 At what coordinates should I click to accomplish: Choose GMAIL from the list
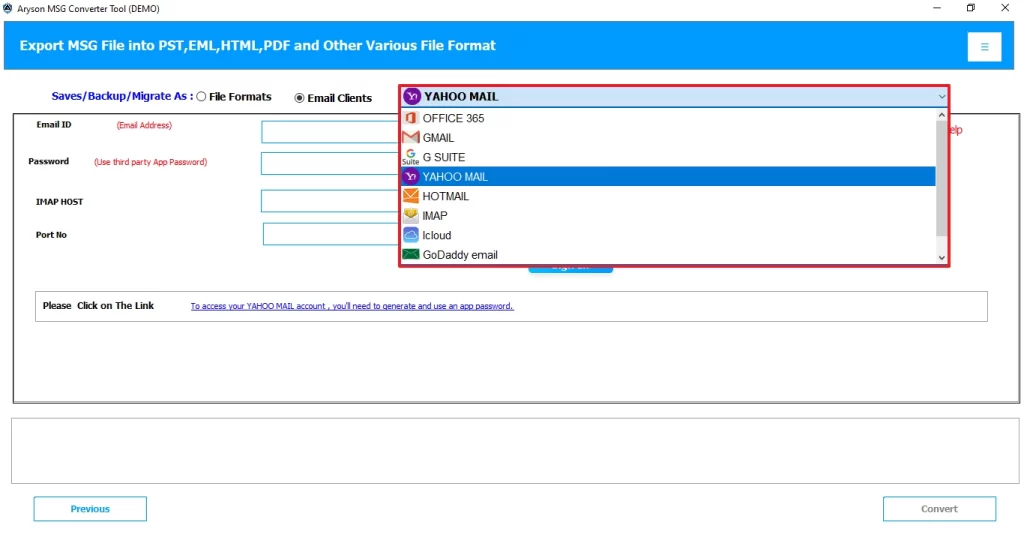[x=668, y=138]
